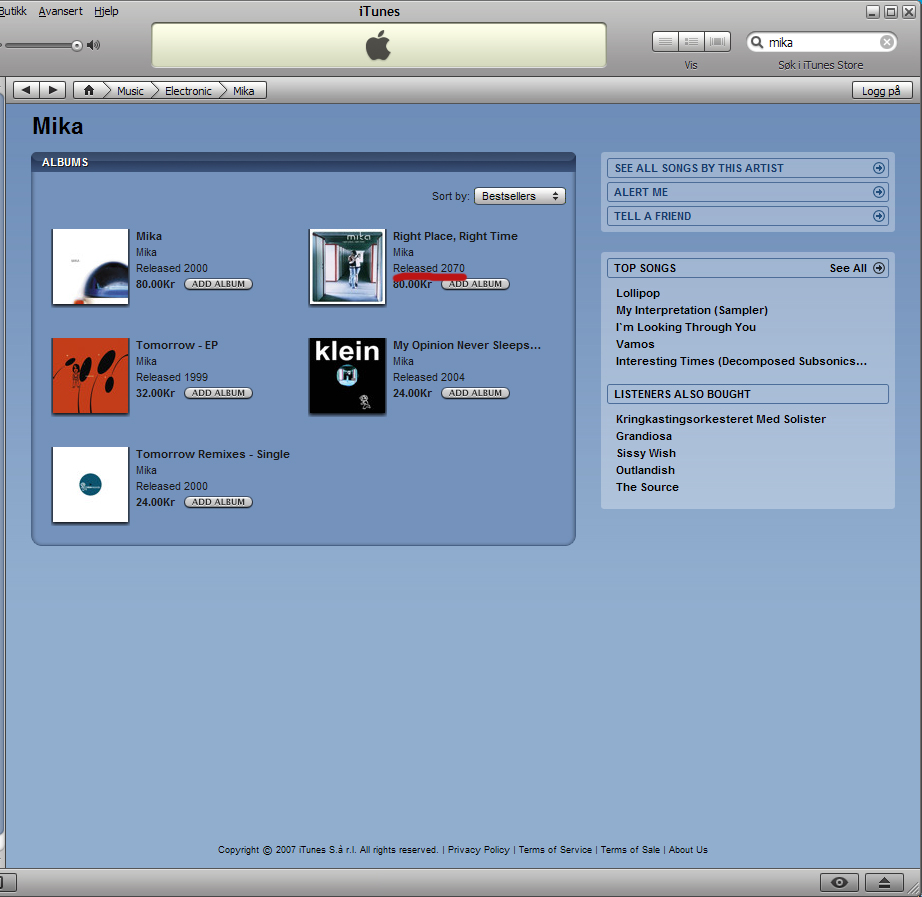The image size is (922, 897).
Task: Click My Opinion Never Sleeps... title
Action: [467, 345]
